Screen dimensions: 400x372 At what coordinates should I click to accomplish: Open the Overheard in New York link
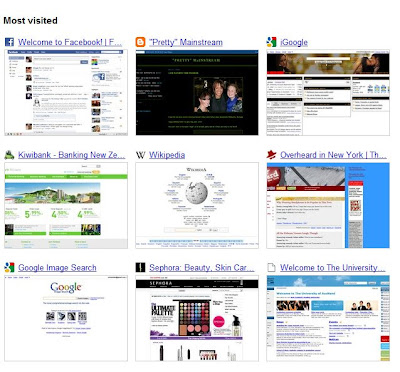[x=333, y=155]
